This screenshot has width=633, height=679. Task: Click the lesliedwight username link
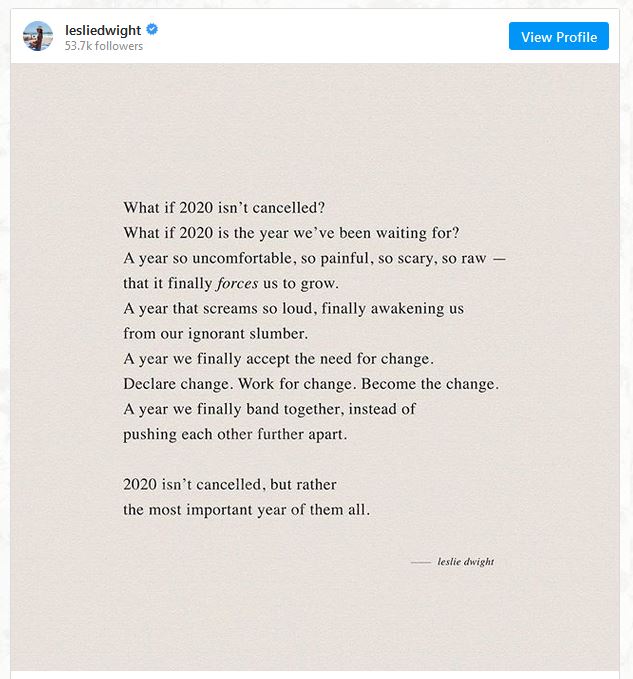click(103, 30)
